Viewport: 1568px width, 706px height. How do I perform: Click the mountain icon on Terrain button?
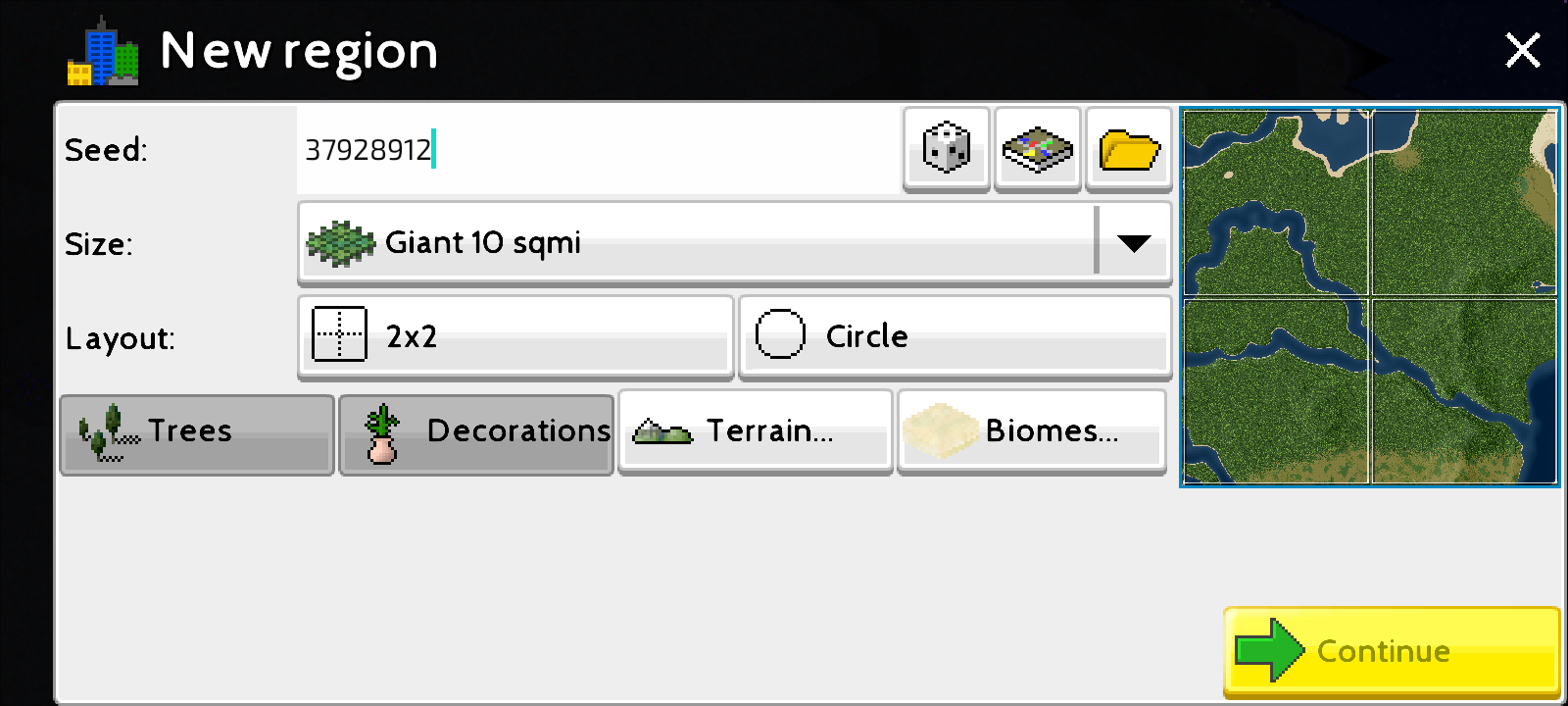(x=662, y=431)
